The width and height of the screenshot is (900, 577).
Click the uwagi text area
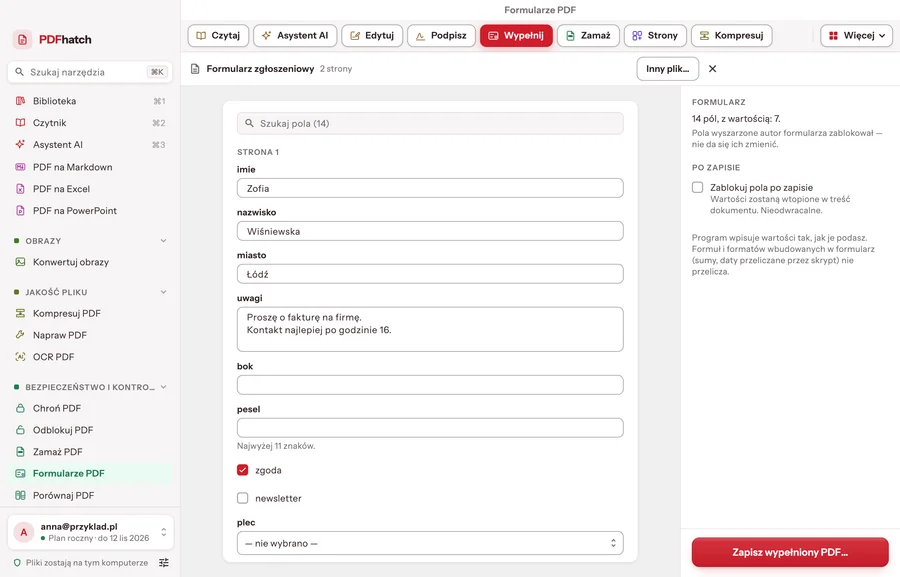point(430,330)
